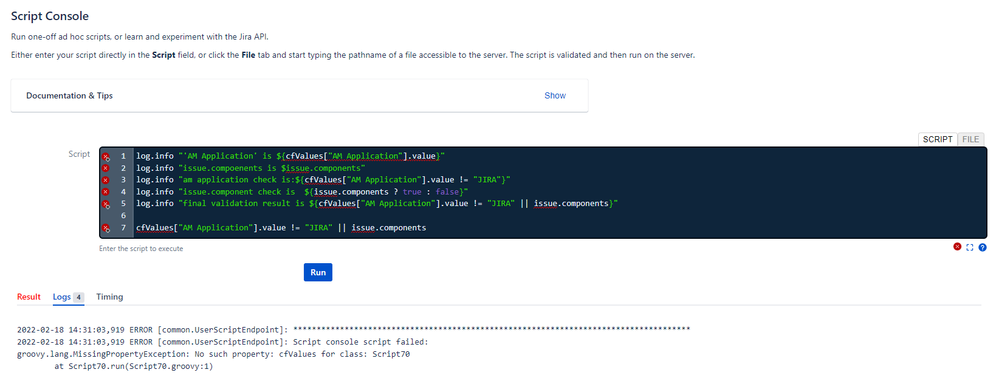This screenshot has width=999, height=389.
Task: Click code line 'final validation result is'
Action: pos(377,204)
